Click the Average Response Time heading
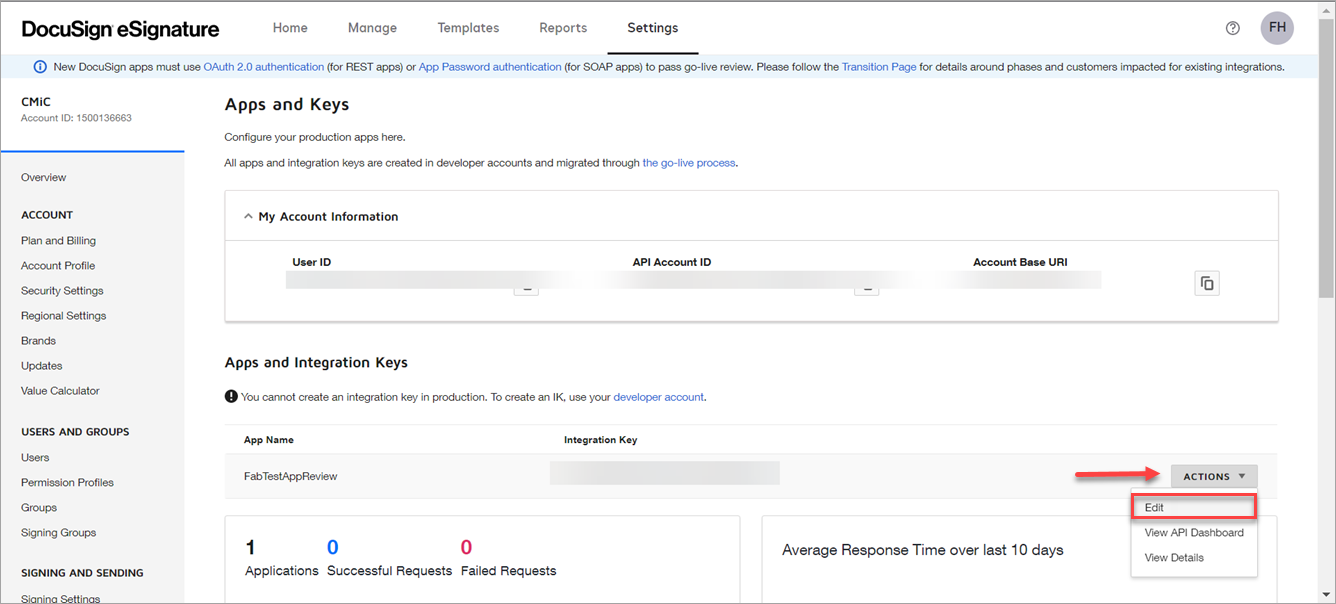The image size is (1336, 604). click(922, 550)
